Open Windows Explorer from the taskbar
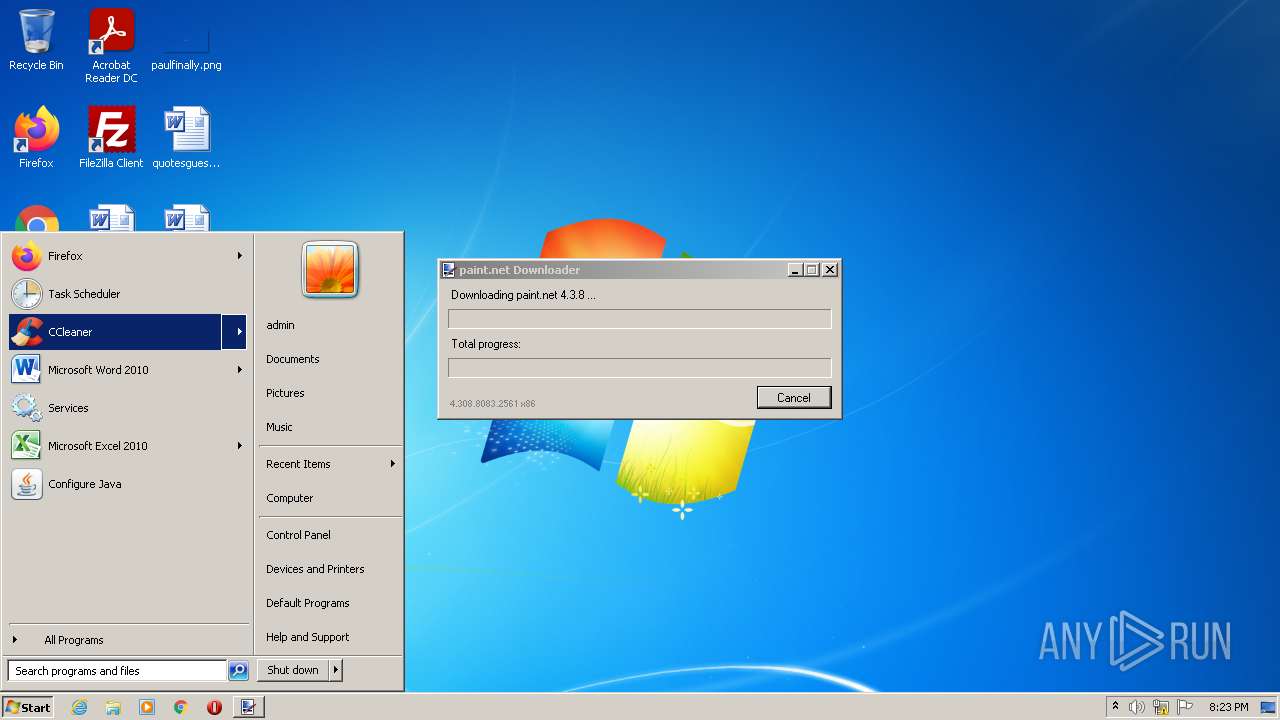 pyautogui.click(x=113, y=707)
